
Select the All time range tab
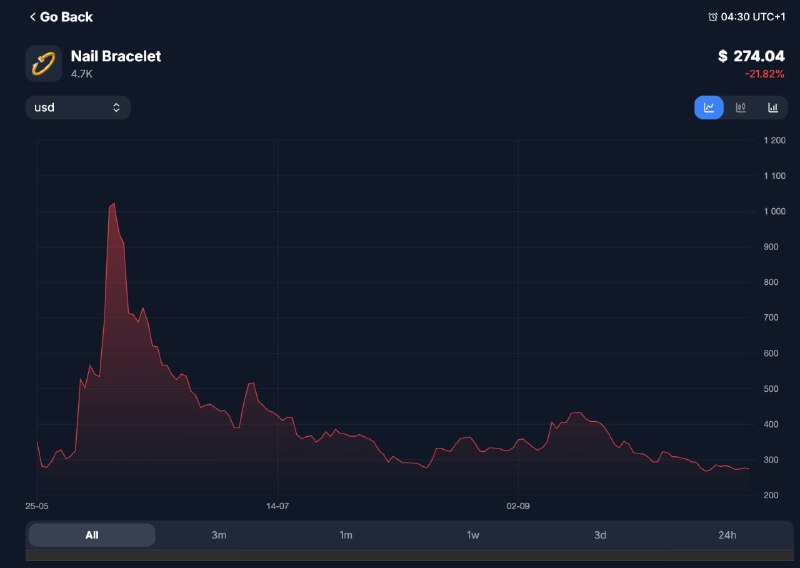tap(92, 535)
